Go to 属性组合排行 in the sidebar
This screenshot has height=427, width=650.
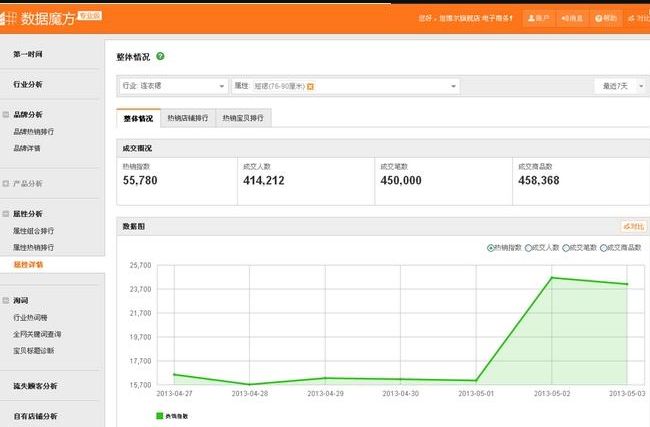34,231
